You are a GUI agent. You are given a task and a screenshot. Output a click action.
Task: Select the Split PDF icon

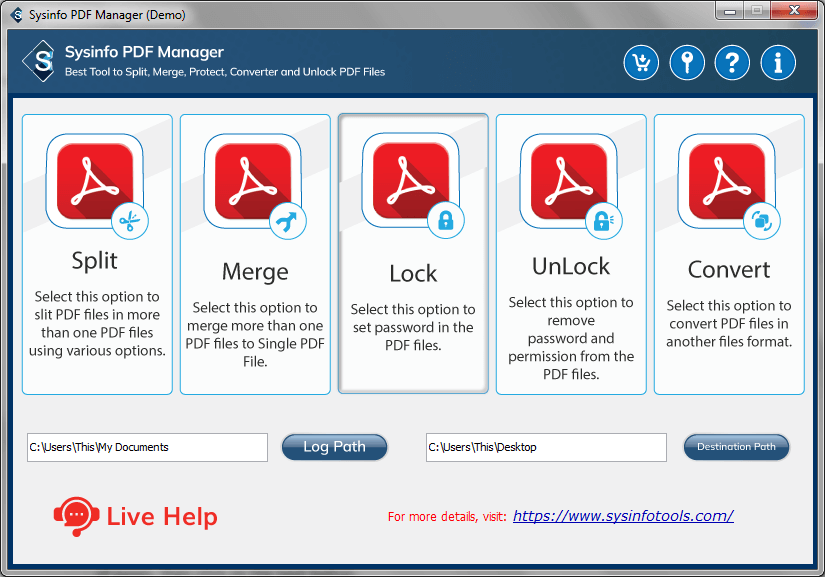[96, 183]
